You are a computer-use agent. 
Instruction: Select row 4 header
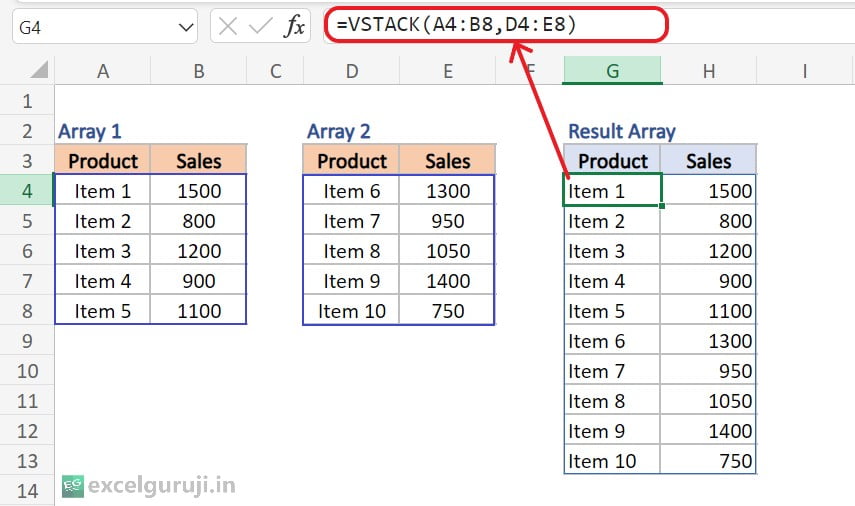coord(27,191)
